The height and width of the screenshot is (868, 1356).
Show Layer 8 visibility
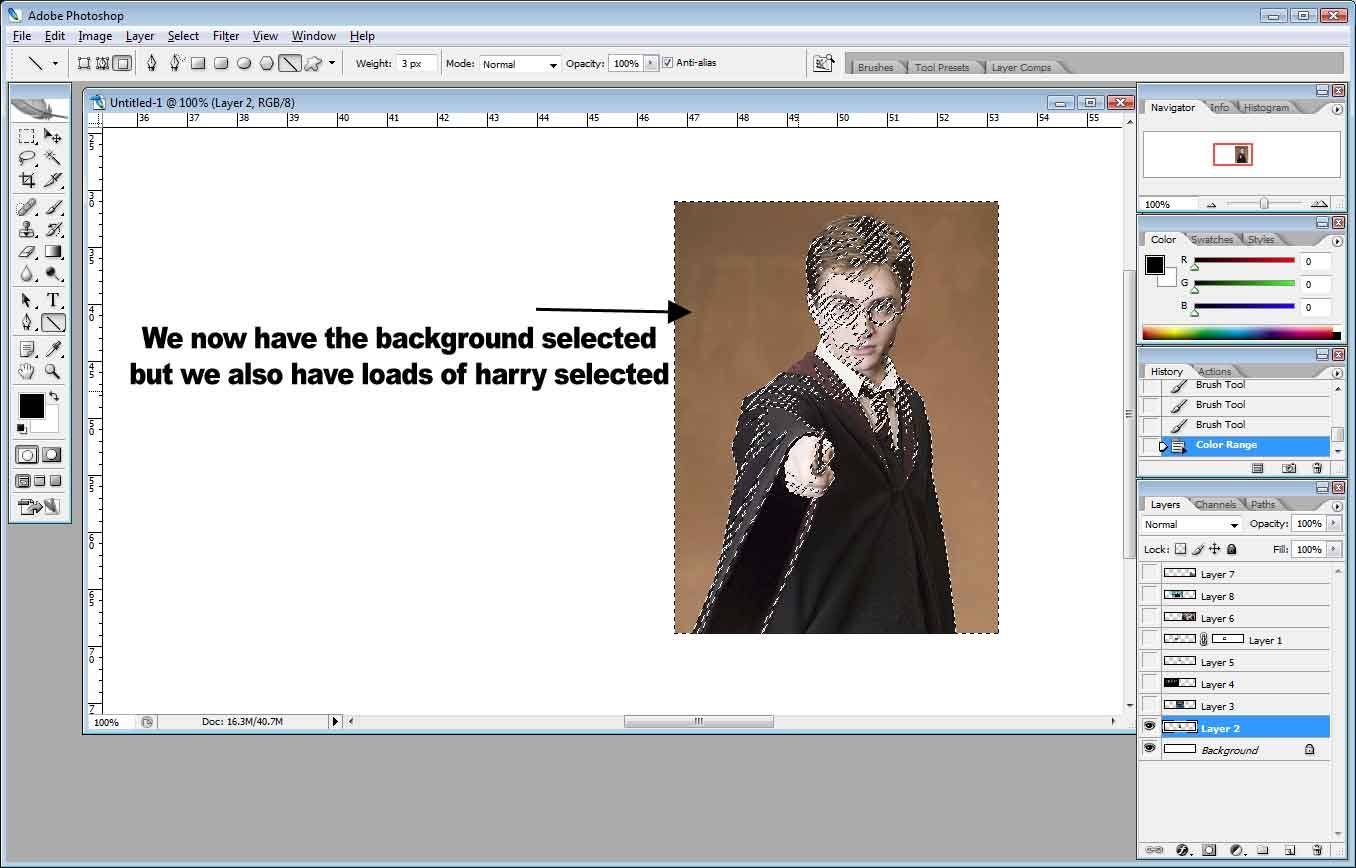[1150, 596]
